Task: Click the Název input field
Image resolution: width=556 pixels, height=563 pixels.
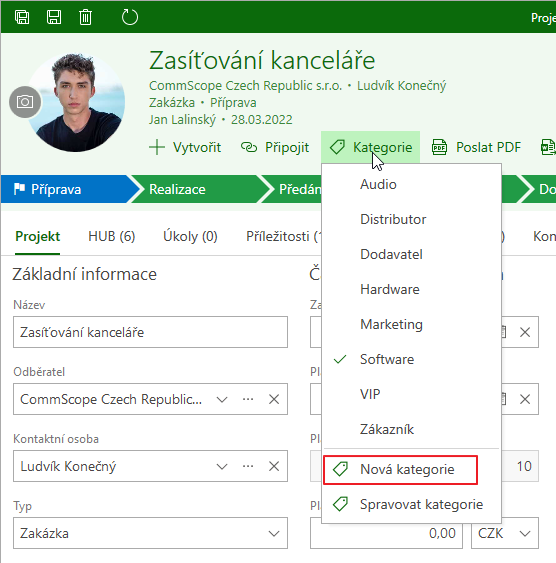Action: click(x=150, y=332)
